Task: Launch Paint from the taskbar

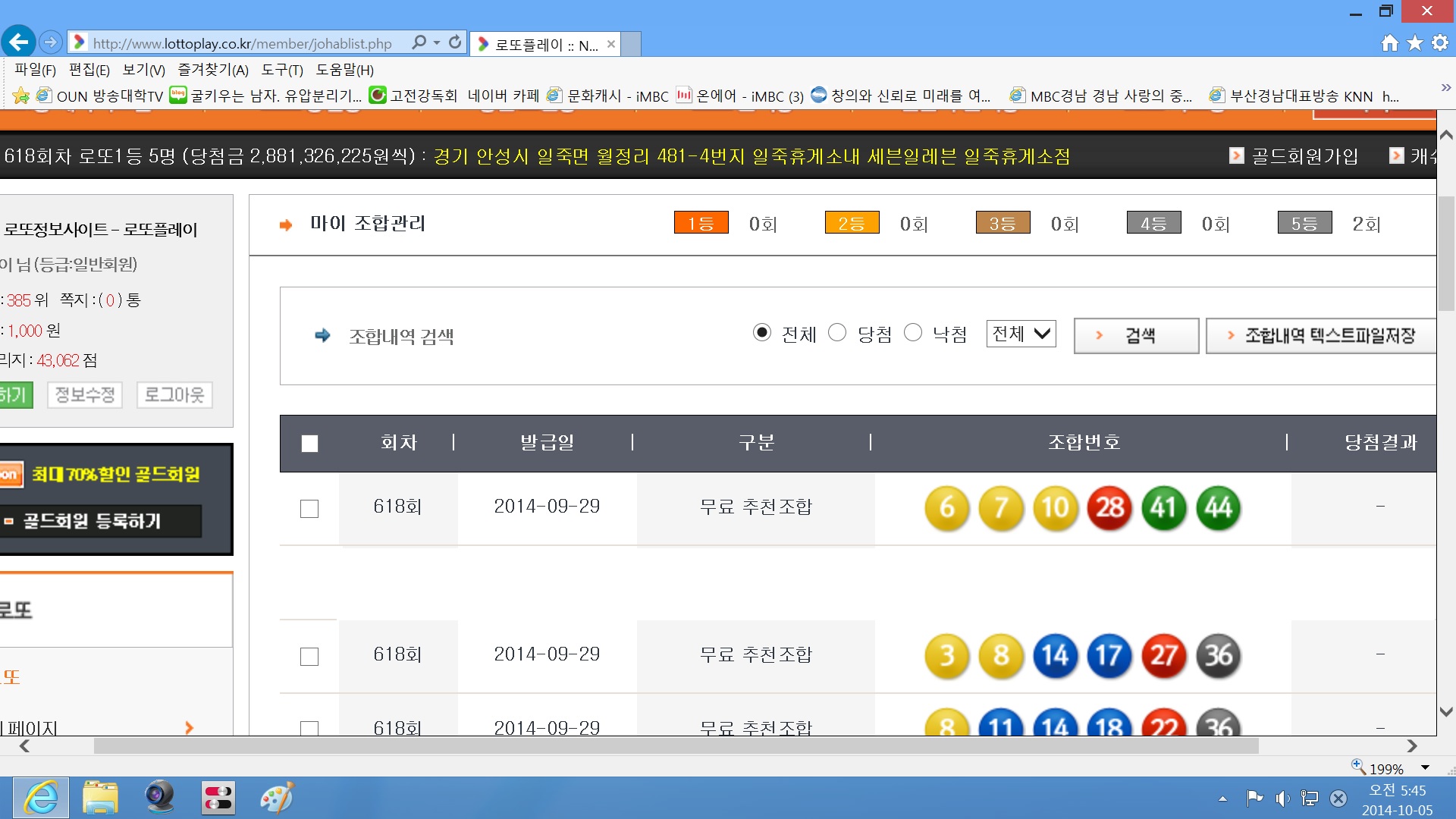Action: tap(276, 798)
